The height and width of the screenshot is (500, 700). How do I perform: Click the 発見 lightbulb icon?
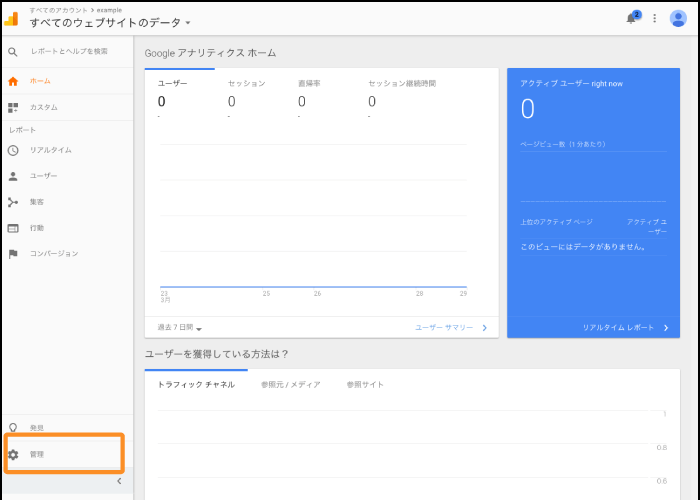tap(13, 428)
